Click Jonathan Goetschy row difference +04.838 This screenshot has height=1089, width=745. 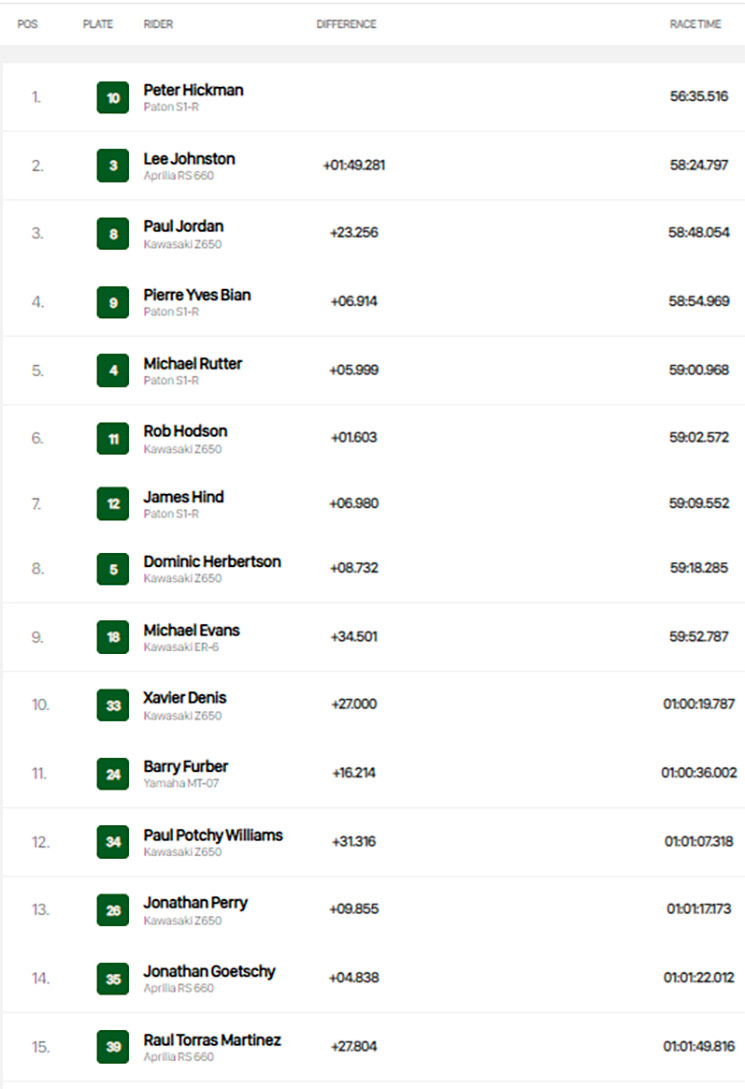click(354, 977)
